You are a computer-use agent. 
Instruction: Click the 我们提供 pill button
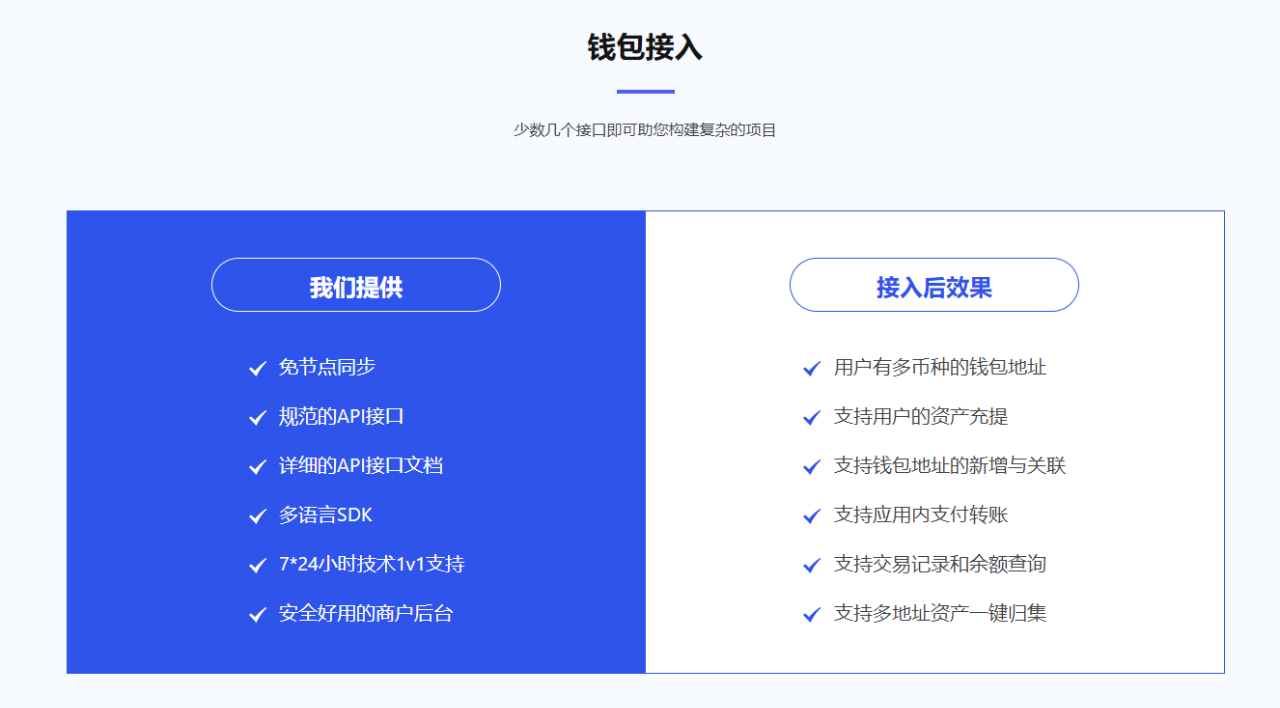click(356, 285)
